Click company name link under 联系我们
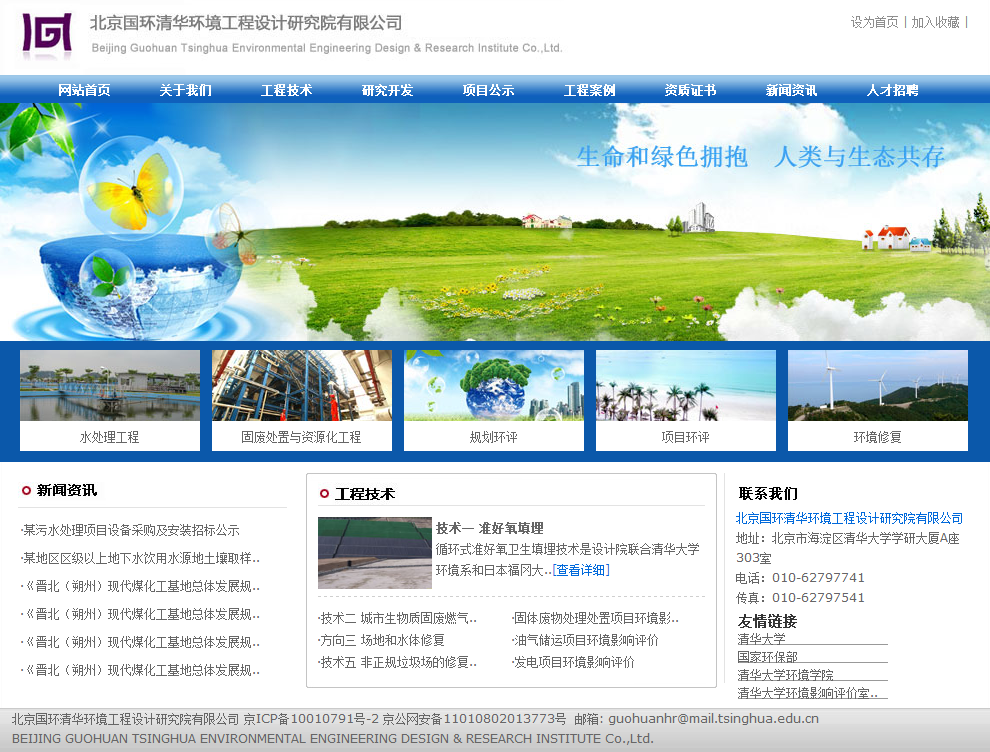990x752 pixels. pyautogui.click(x=849, y=518)
